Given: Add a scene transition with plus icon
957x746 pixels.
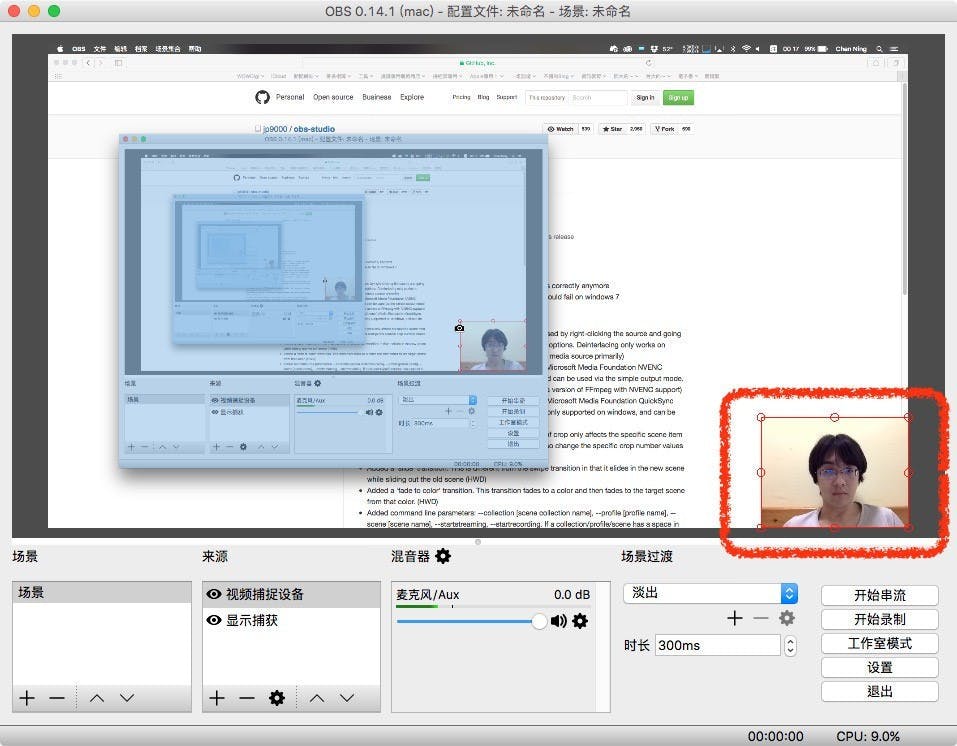Looking at the screenshot, I should (735, 618).
